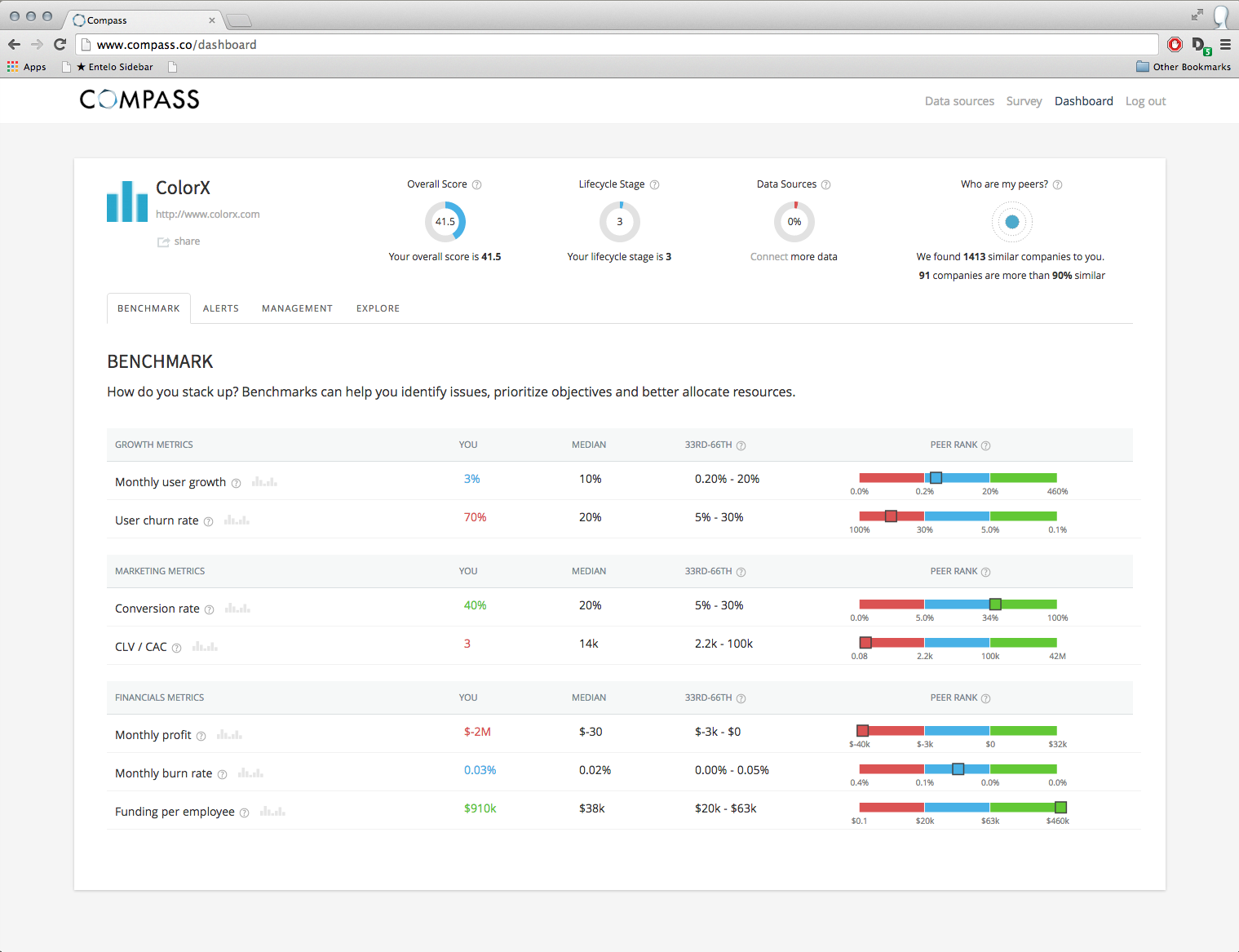
Task: Click help icon for Growth Metrics 33RD-66TH column
Action: 741,445
